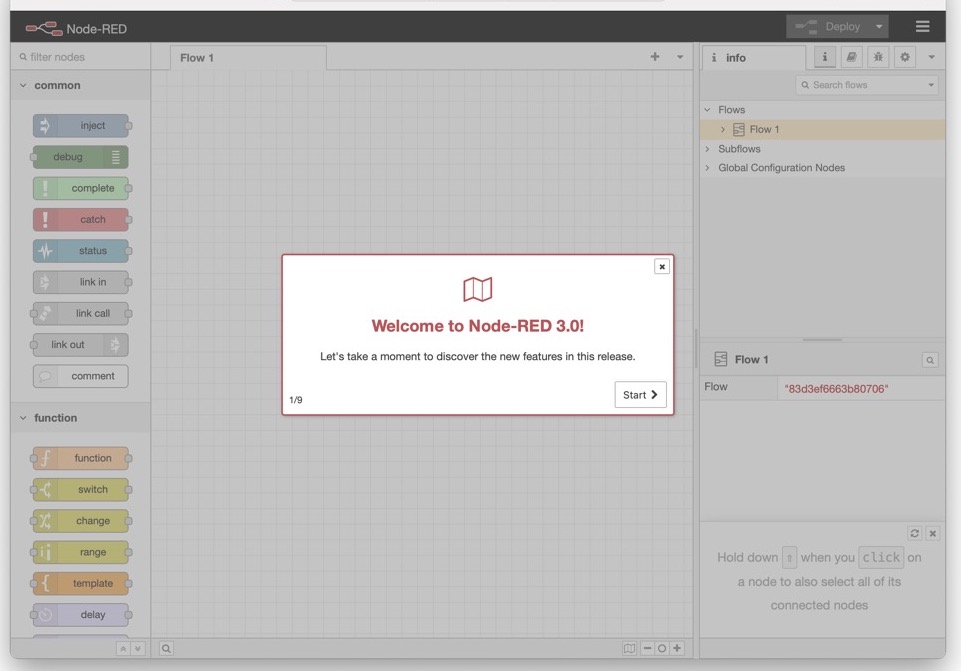Select the catch node
Viewport: 961px width, 671px height.
pos(81,219)
